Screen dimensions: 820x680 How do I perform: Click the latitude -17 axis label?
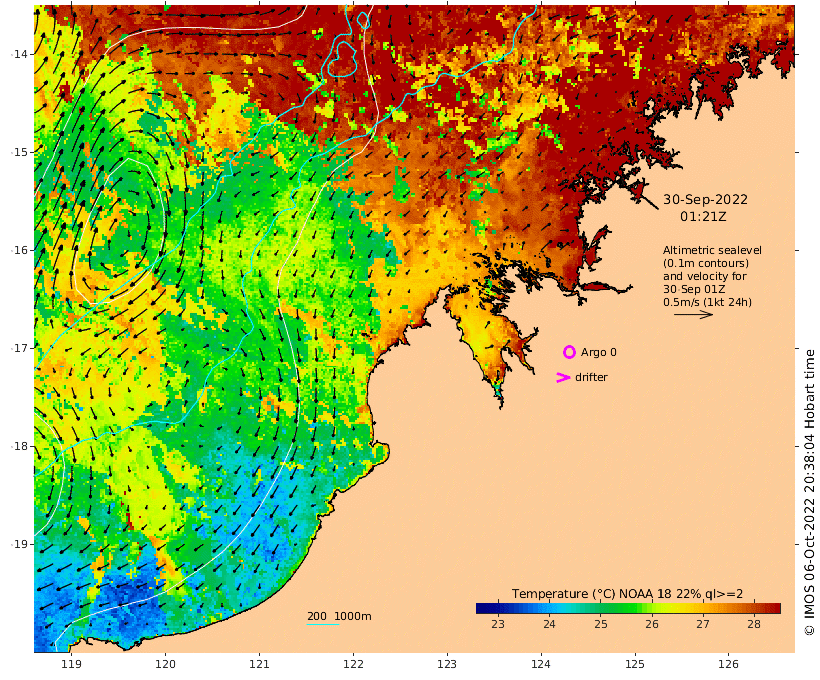click(x=19, y=348)
